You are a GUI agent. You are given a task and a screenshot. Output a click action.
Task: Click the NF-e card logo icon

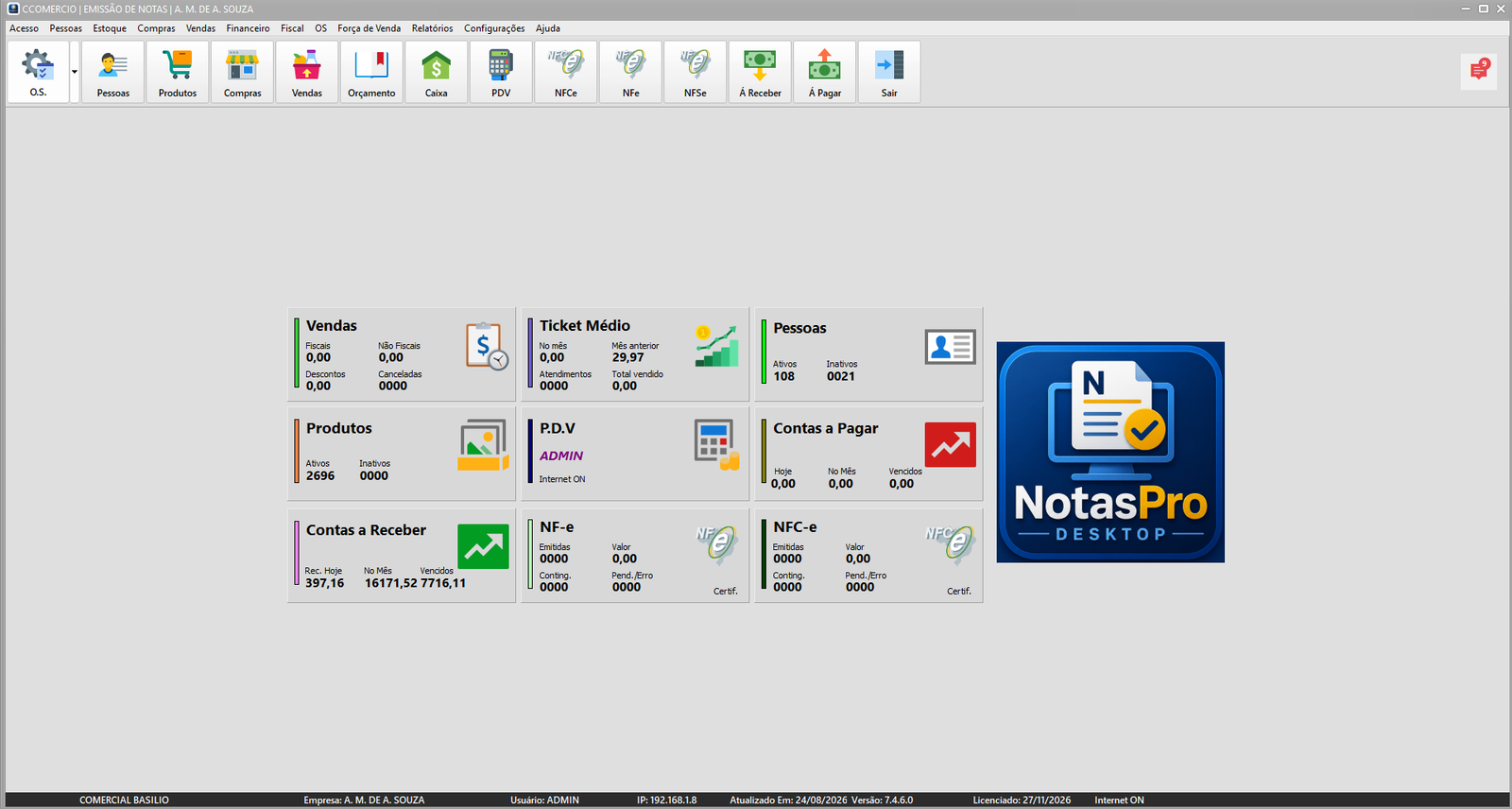point(716,543)
